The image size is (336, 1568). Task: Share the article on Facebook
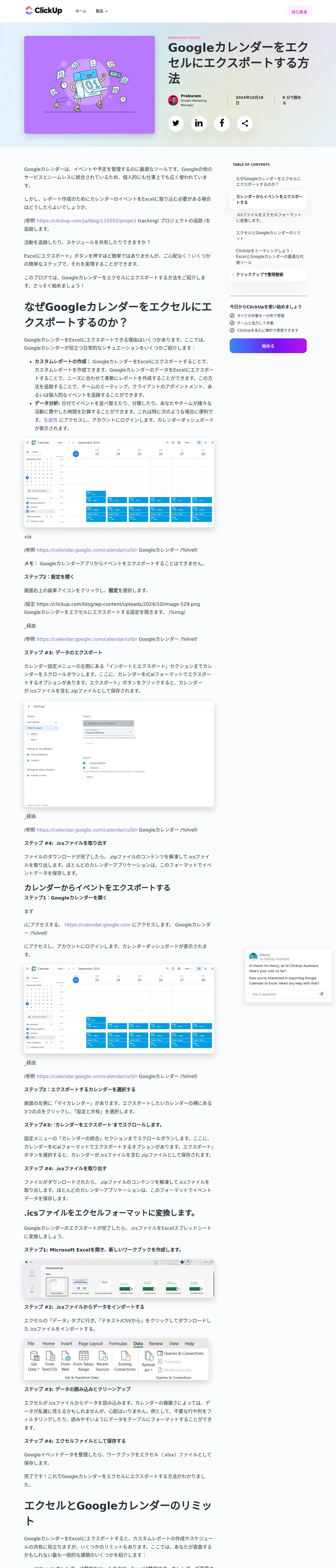(x=221, y=124)
